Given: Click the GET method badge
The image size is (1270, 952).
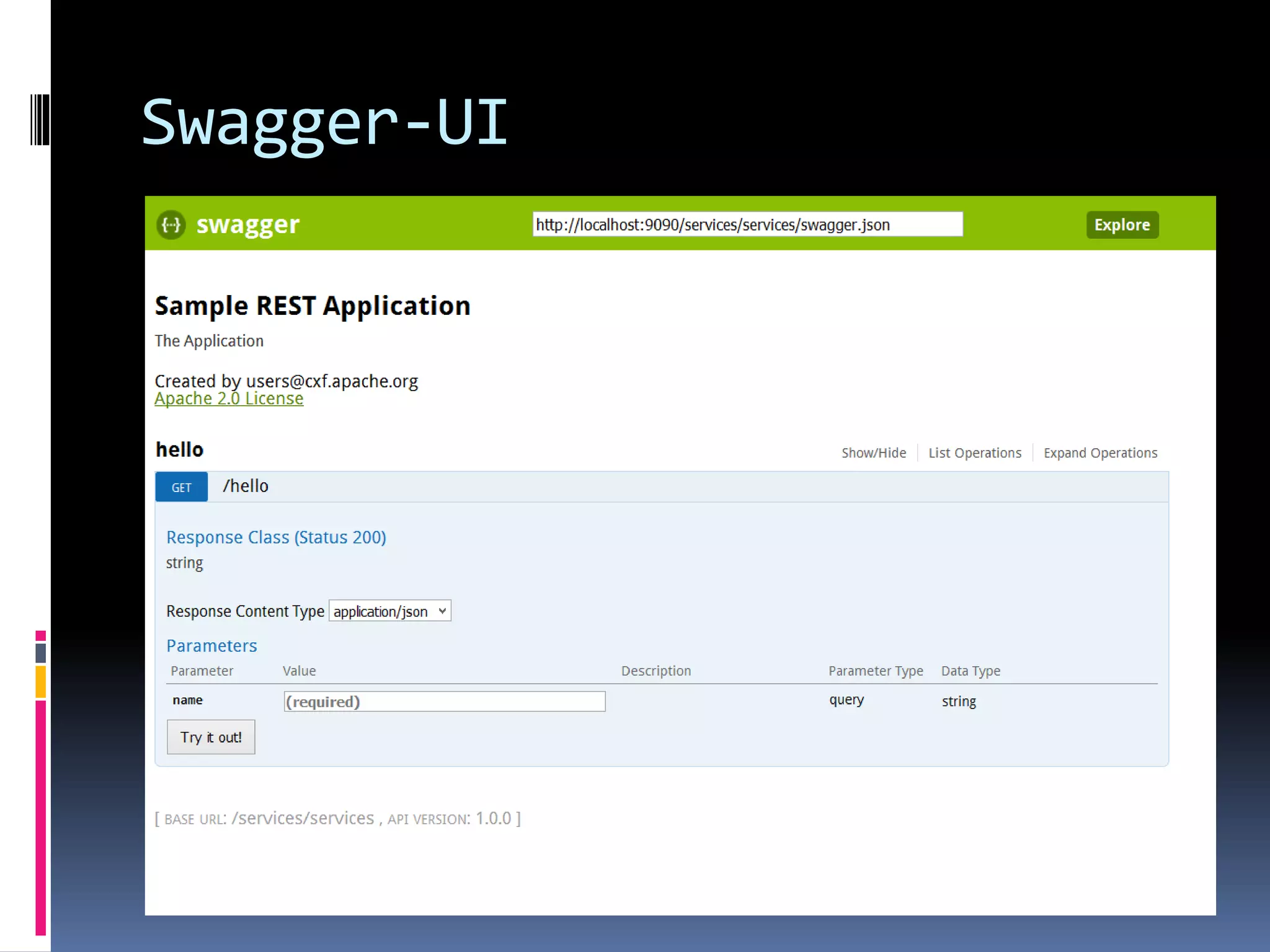Looking at the screenshot, I should [181, 487].
